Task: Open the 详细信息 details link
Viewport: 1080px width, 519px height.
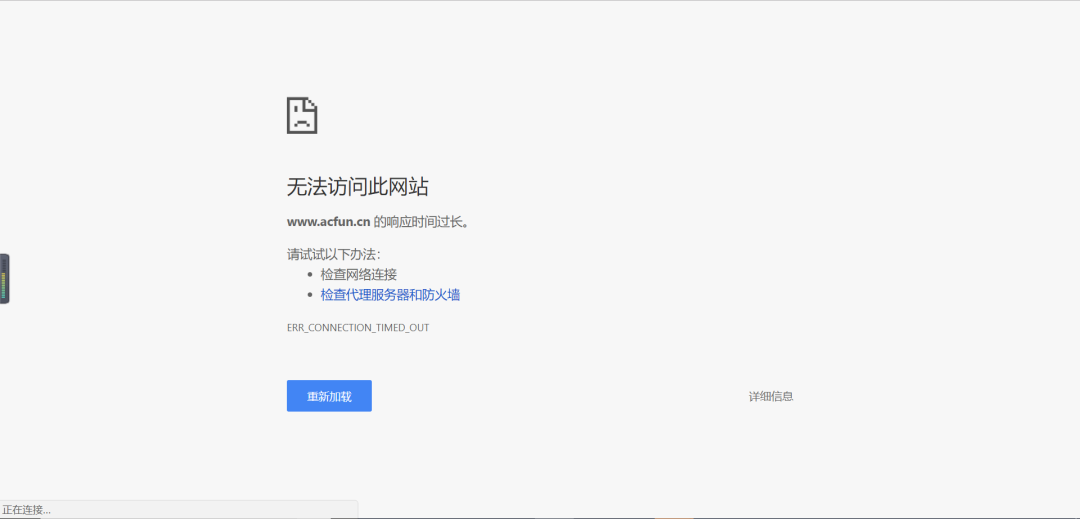Action: click(x=771, y=396)
